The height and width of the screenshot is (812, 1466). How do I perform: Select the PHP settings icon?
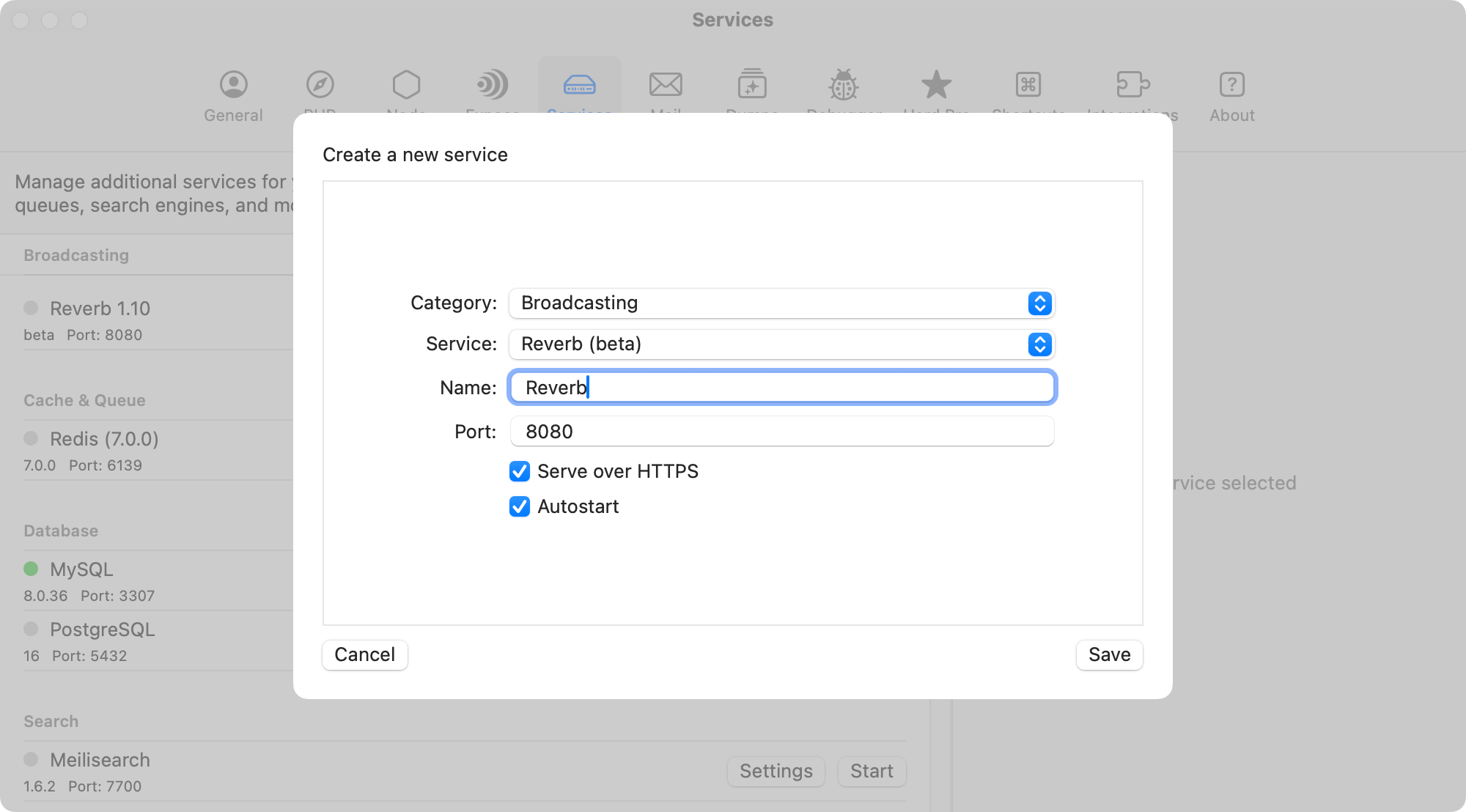pyautogui.click(x=320, y=84)
